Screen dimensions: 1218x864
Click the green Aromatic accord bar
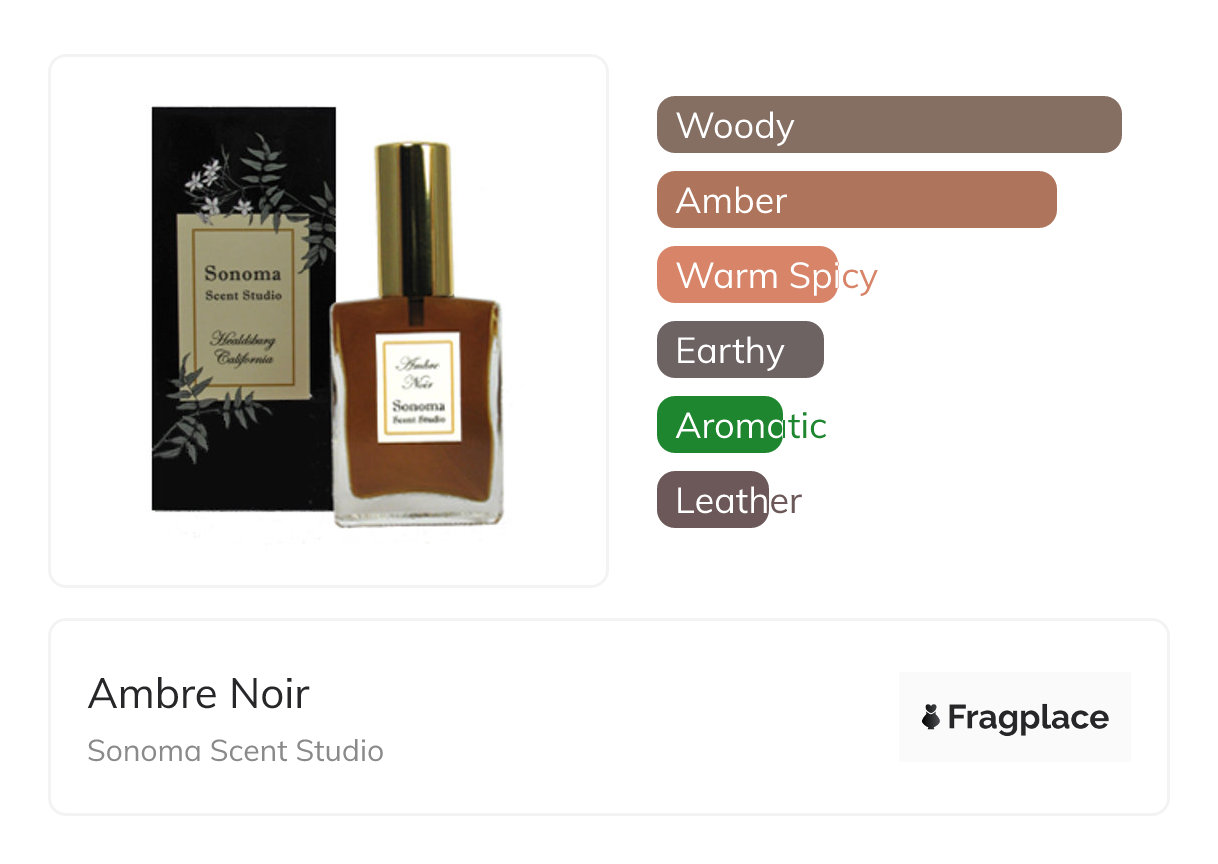point(720,425)
